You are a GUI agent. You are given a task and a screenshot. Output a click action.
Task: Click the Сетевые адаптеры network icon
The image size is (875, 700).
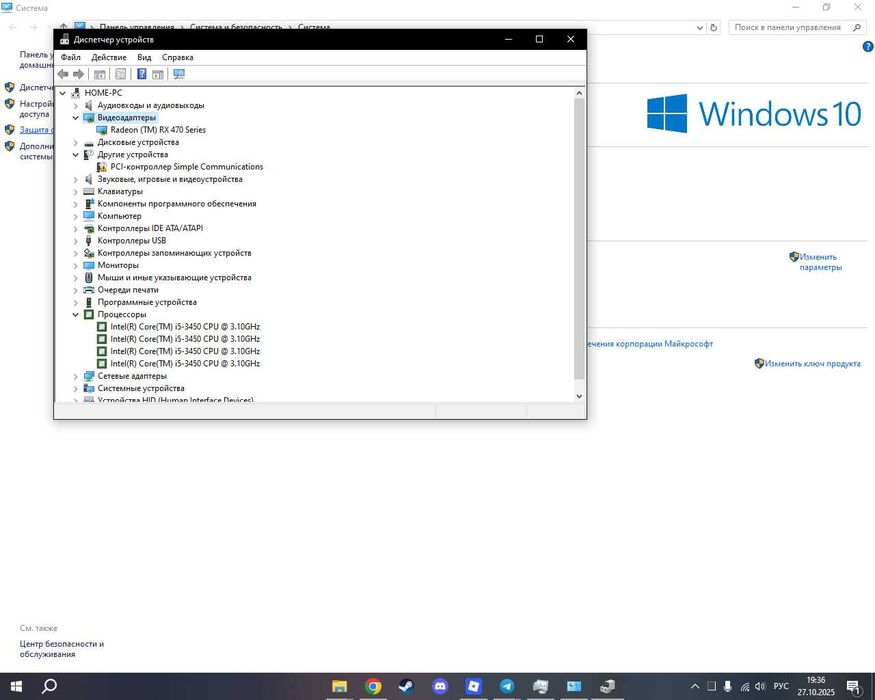(x=89, y=376)
